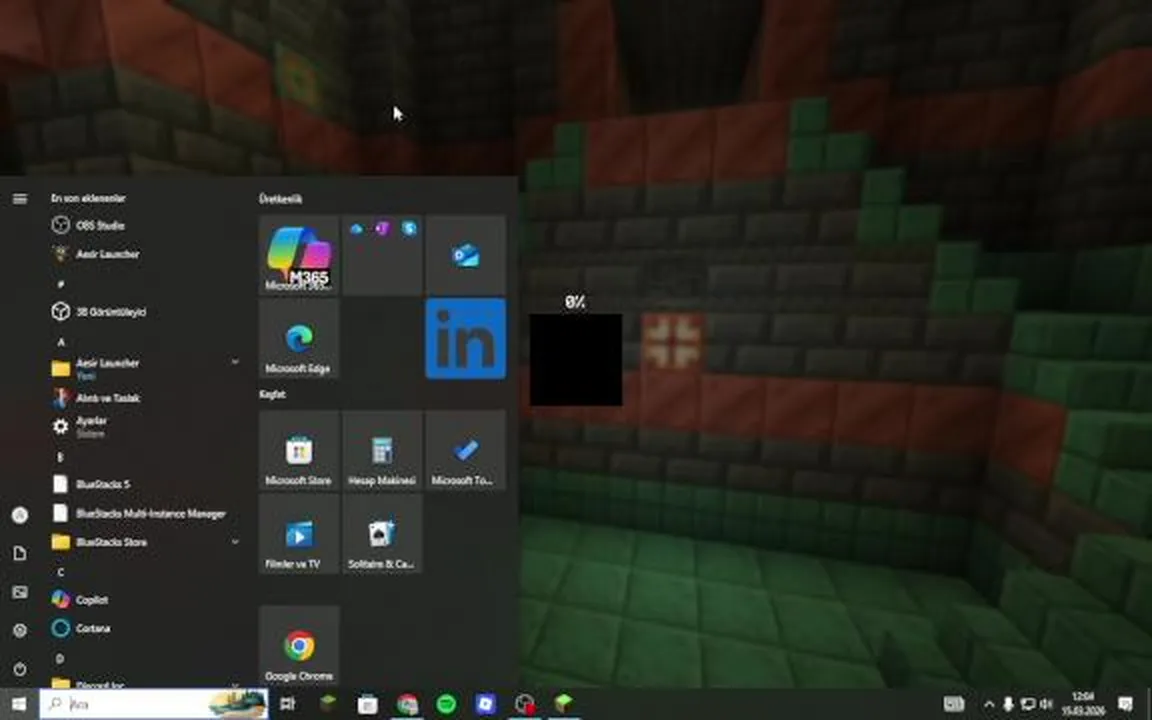1152x720 pixels.
Task: Select the Keşfet tile group header
Action: (272, 395)
